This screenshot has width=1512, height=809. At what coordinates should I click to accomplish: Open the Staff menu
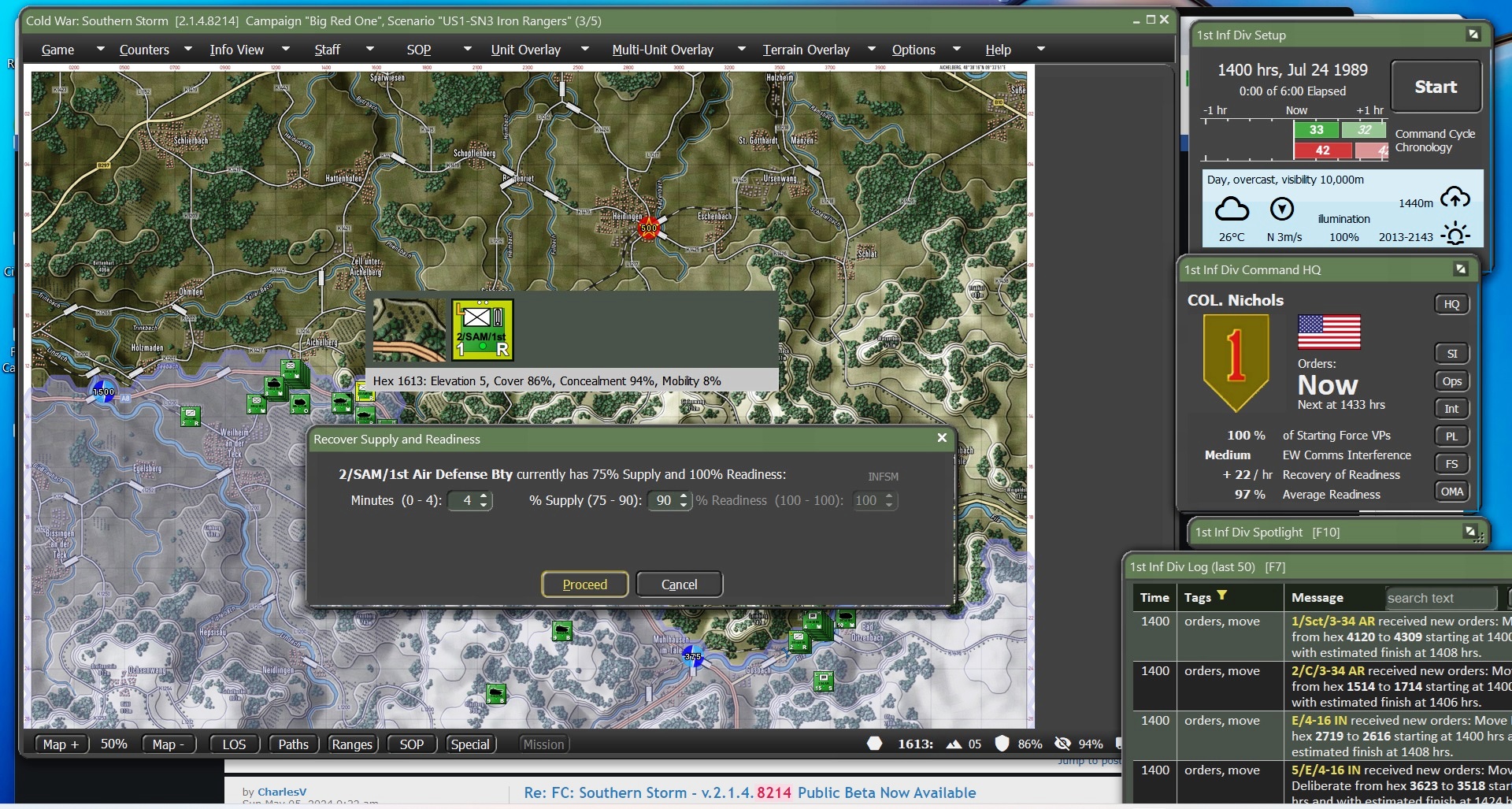pos(328,50)
